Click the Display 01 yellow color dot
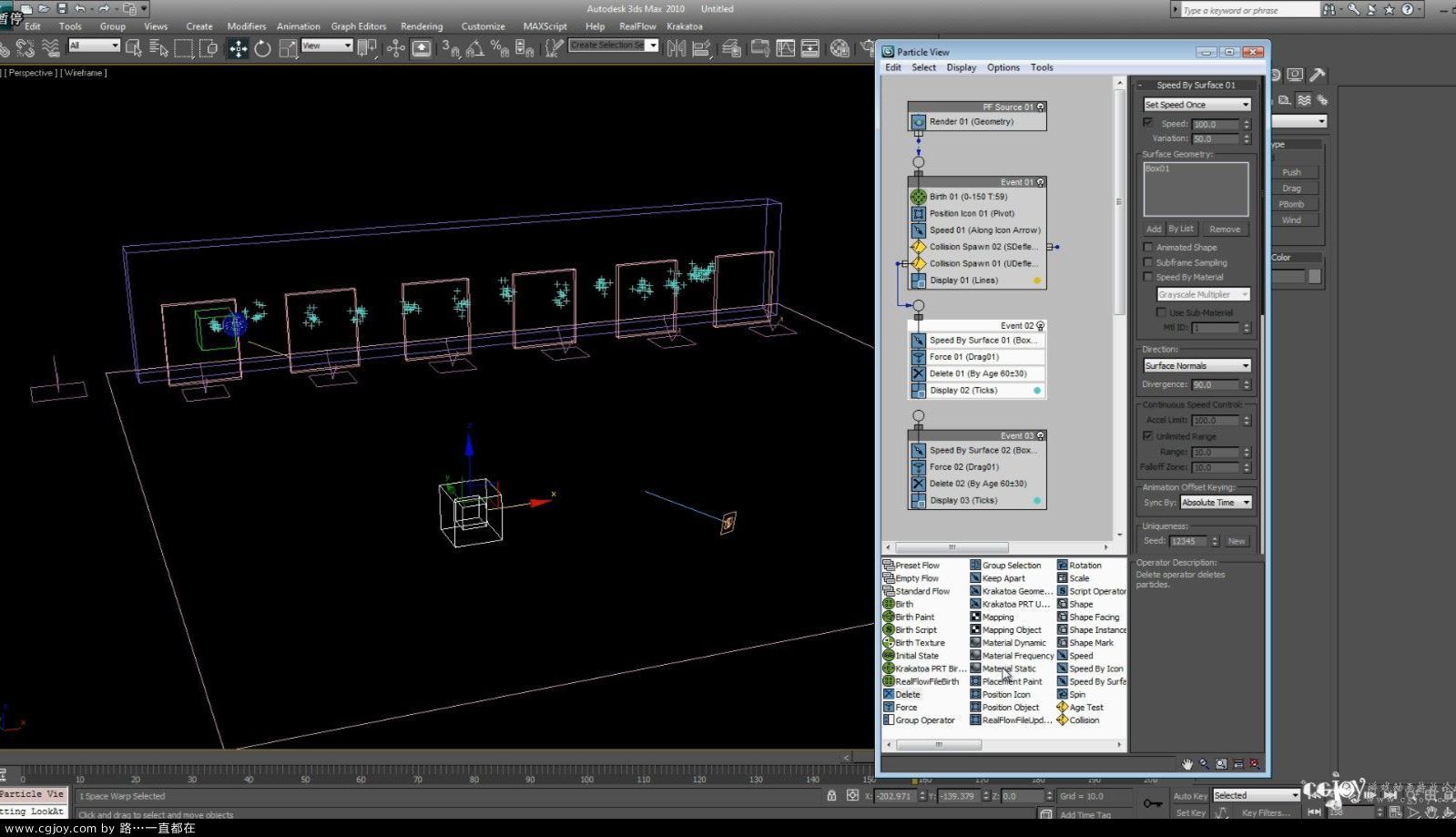1456x837 pixels. (x=1036, y=281)
